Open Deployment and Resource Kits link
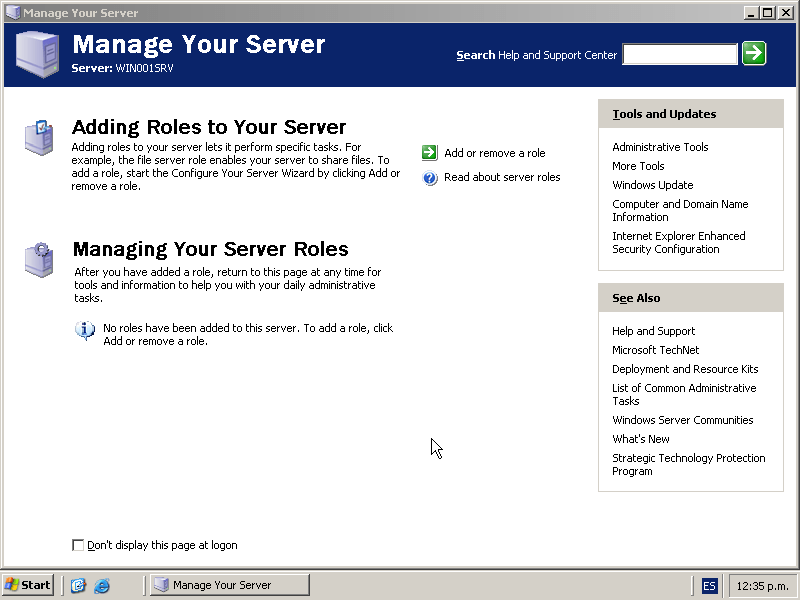800x600 pixels. [685, 369]
